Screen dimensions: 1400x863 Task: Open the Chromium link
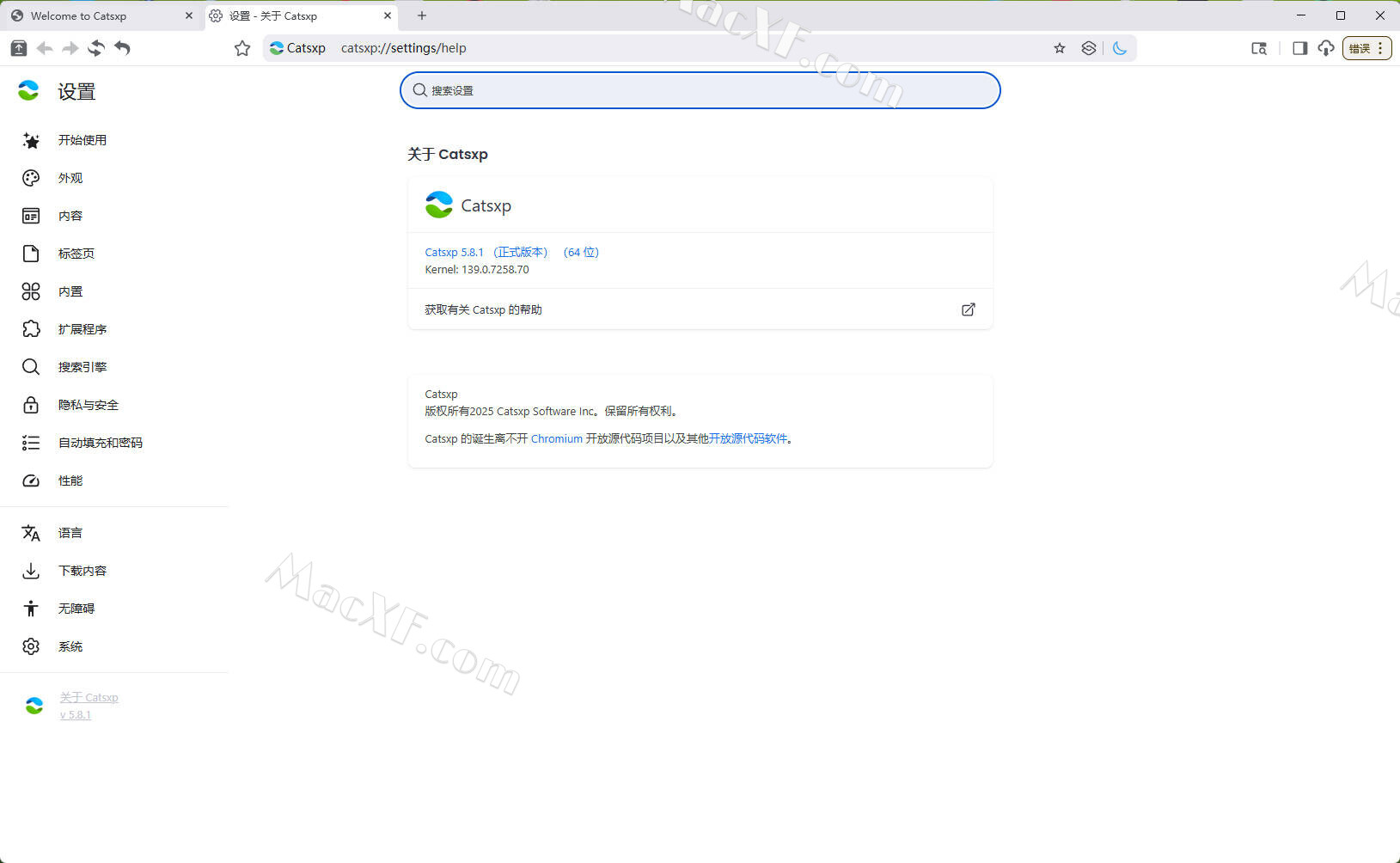(x=557, y=438)
